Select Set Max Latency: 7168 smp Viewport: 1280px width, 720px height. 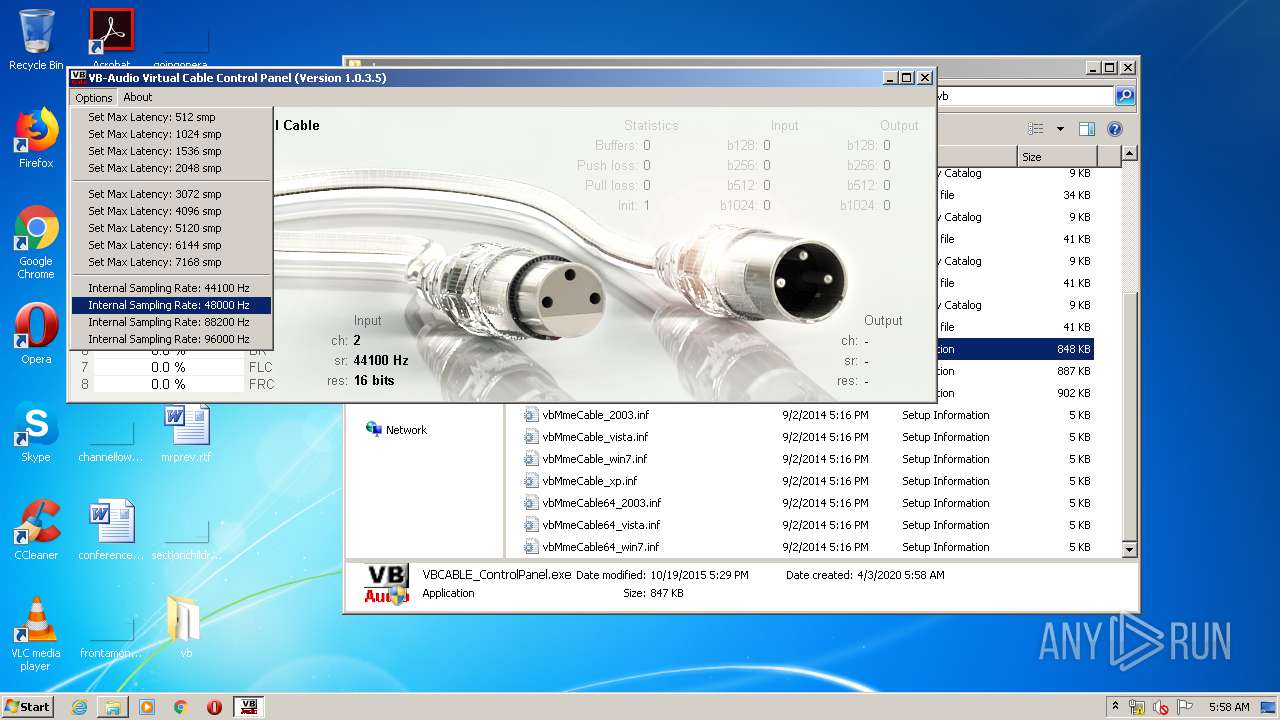click(x=171, y=262)
